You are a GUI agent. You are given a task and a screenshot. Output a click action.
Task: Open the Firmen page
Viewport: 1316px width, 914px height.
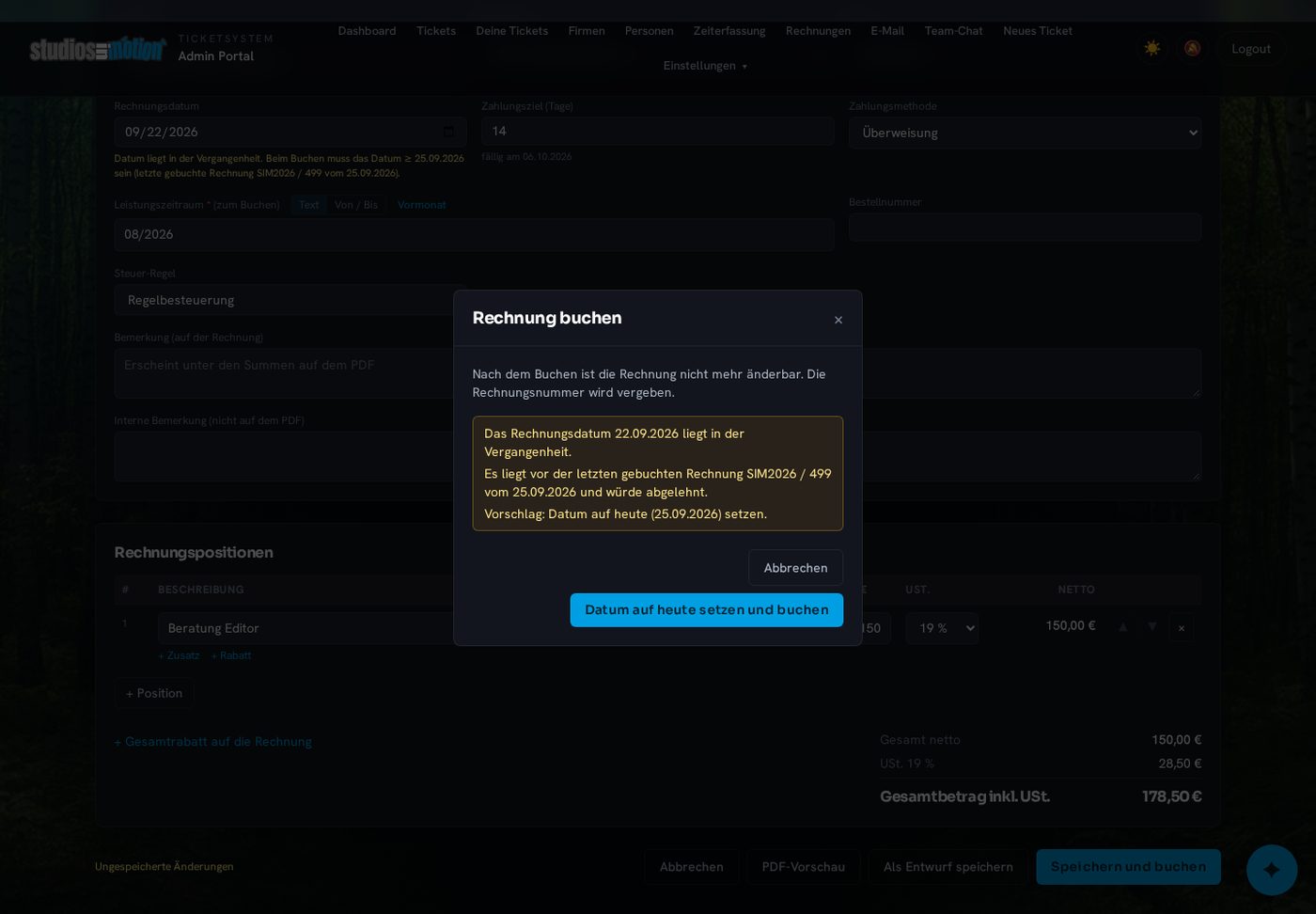587,31
